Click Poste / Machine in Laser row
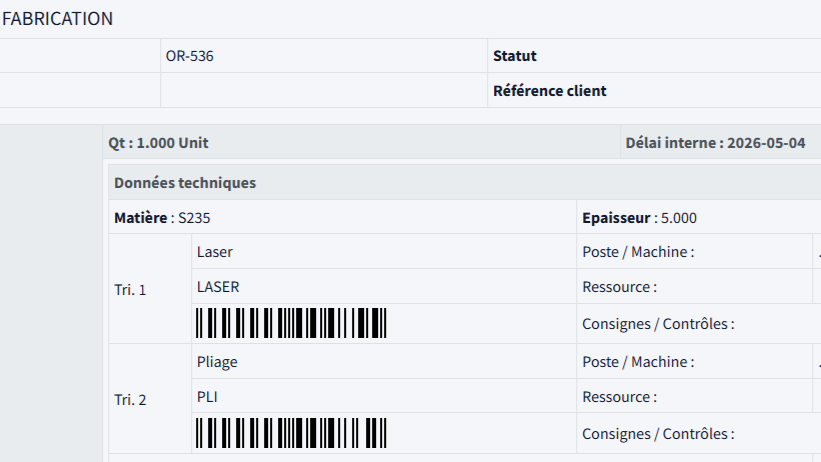 [638, 252]
